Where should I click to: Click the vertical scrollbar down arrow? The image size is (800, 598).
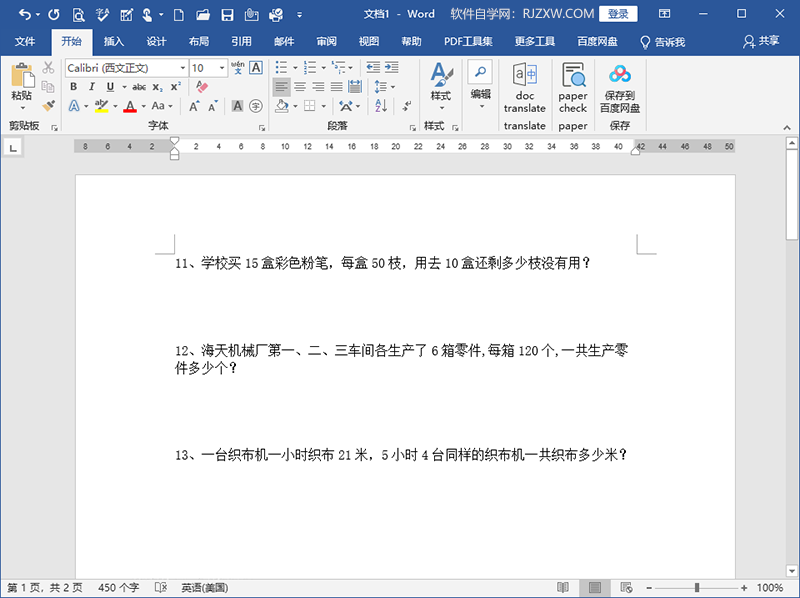[792, 570]
